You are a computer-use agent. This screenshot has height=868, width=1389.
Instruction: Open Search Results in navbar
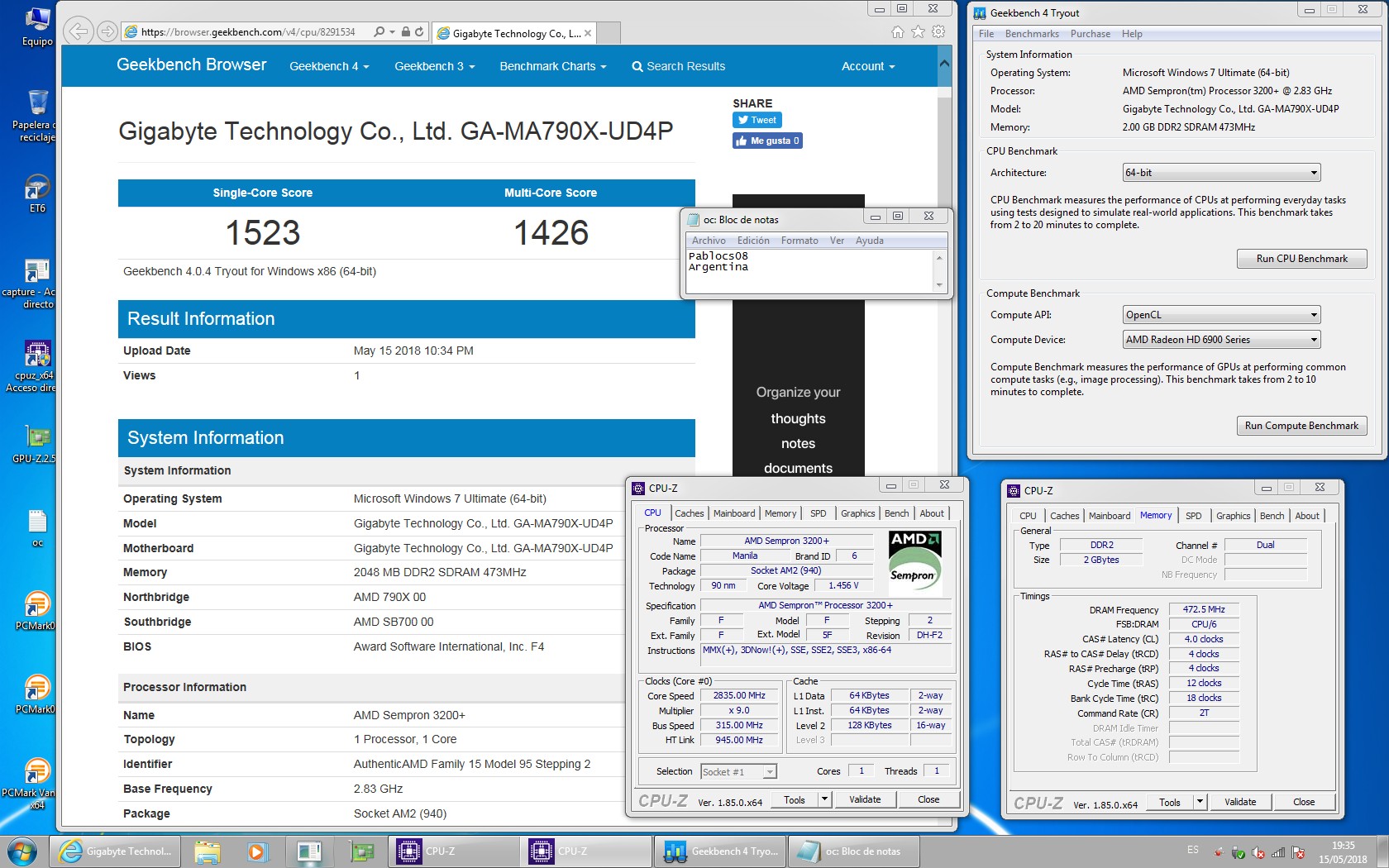(678, 66)
